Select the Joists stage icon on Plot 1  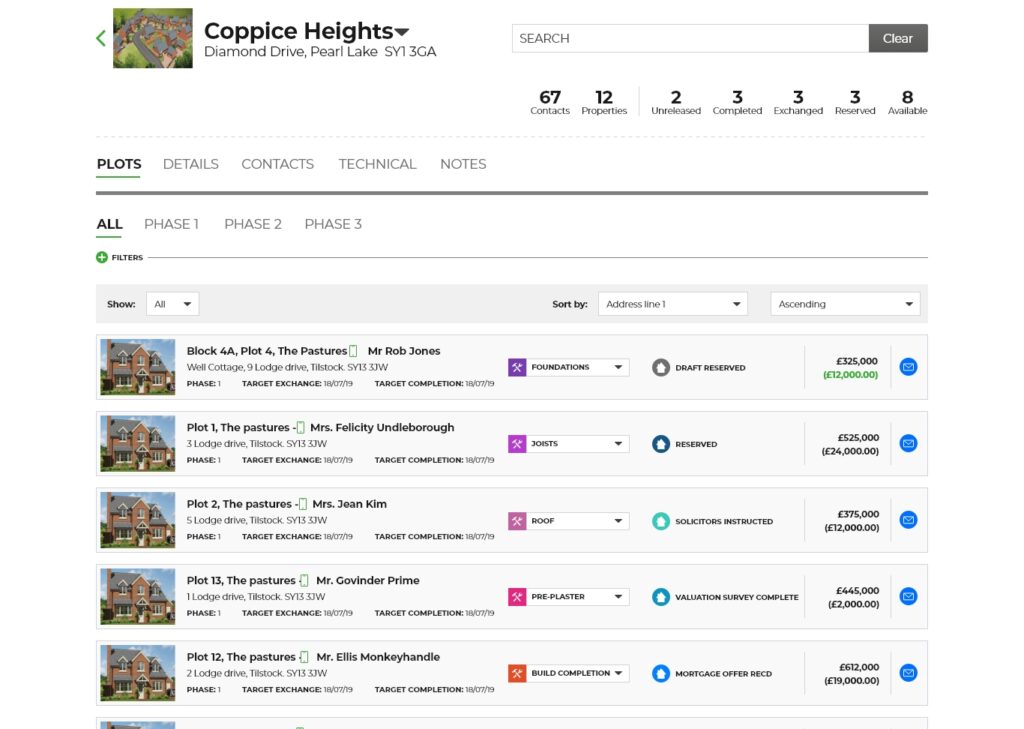tap(516, 443)
